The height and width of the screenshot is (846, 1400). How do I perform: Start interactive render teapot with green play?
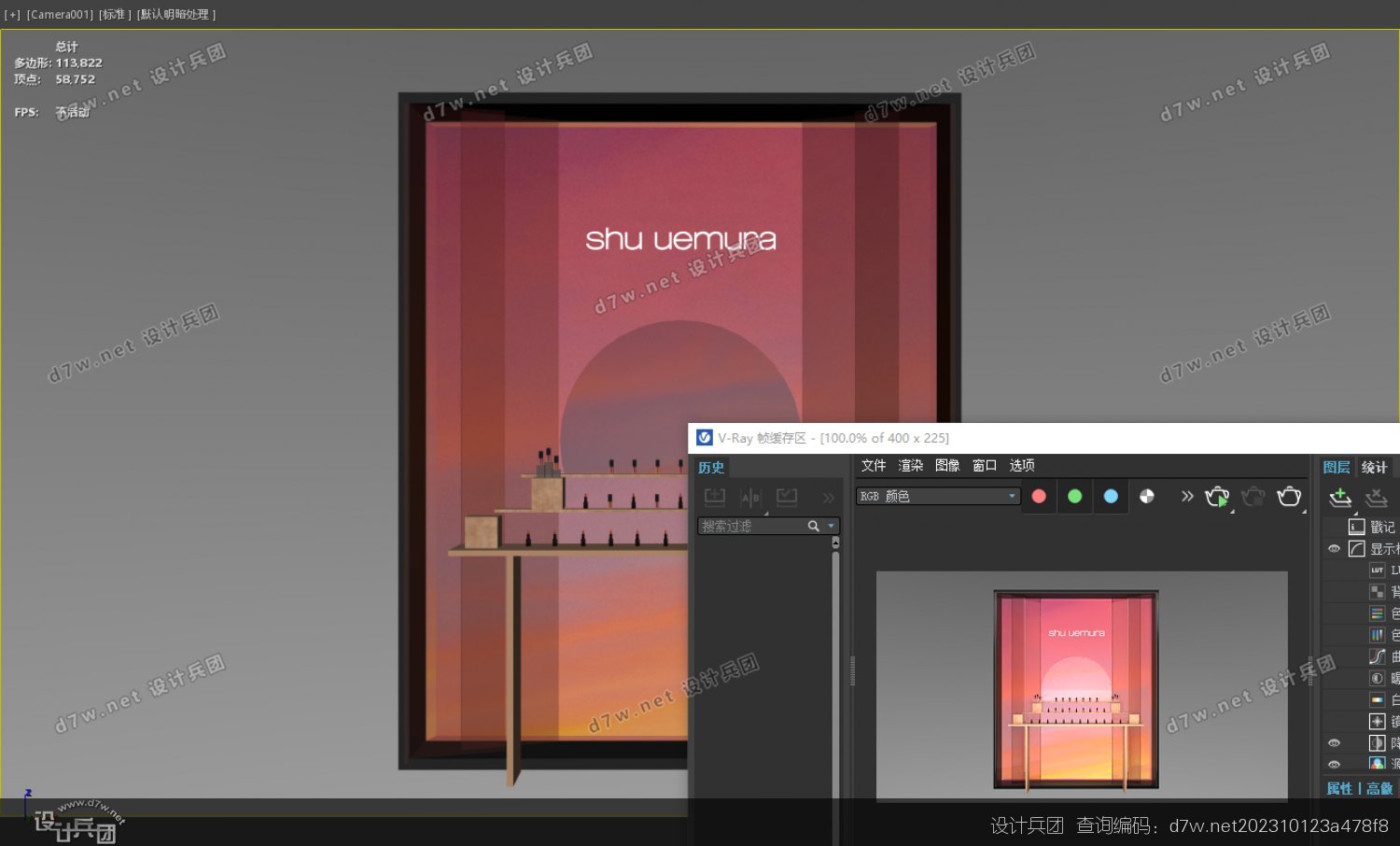click(x=1217, y=497)
